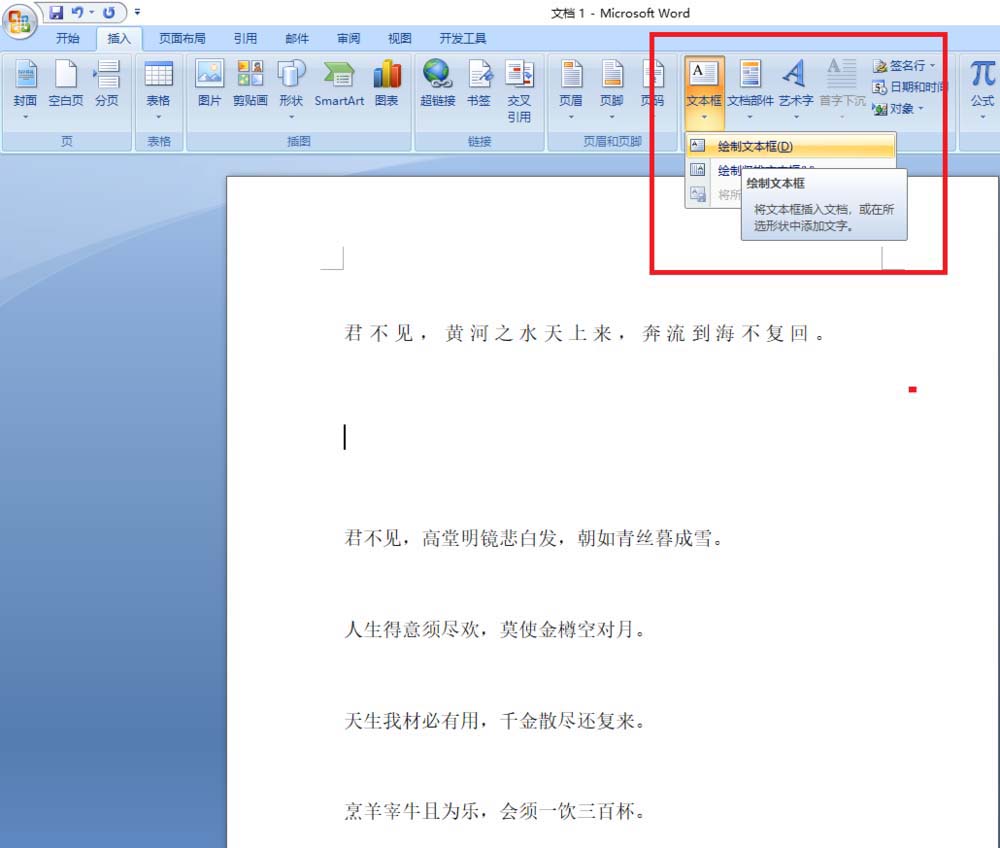Expand the shapes dropdown arrow
1000x848 pixels.
click(291, 117)
